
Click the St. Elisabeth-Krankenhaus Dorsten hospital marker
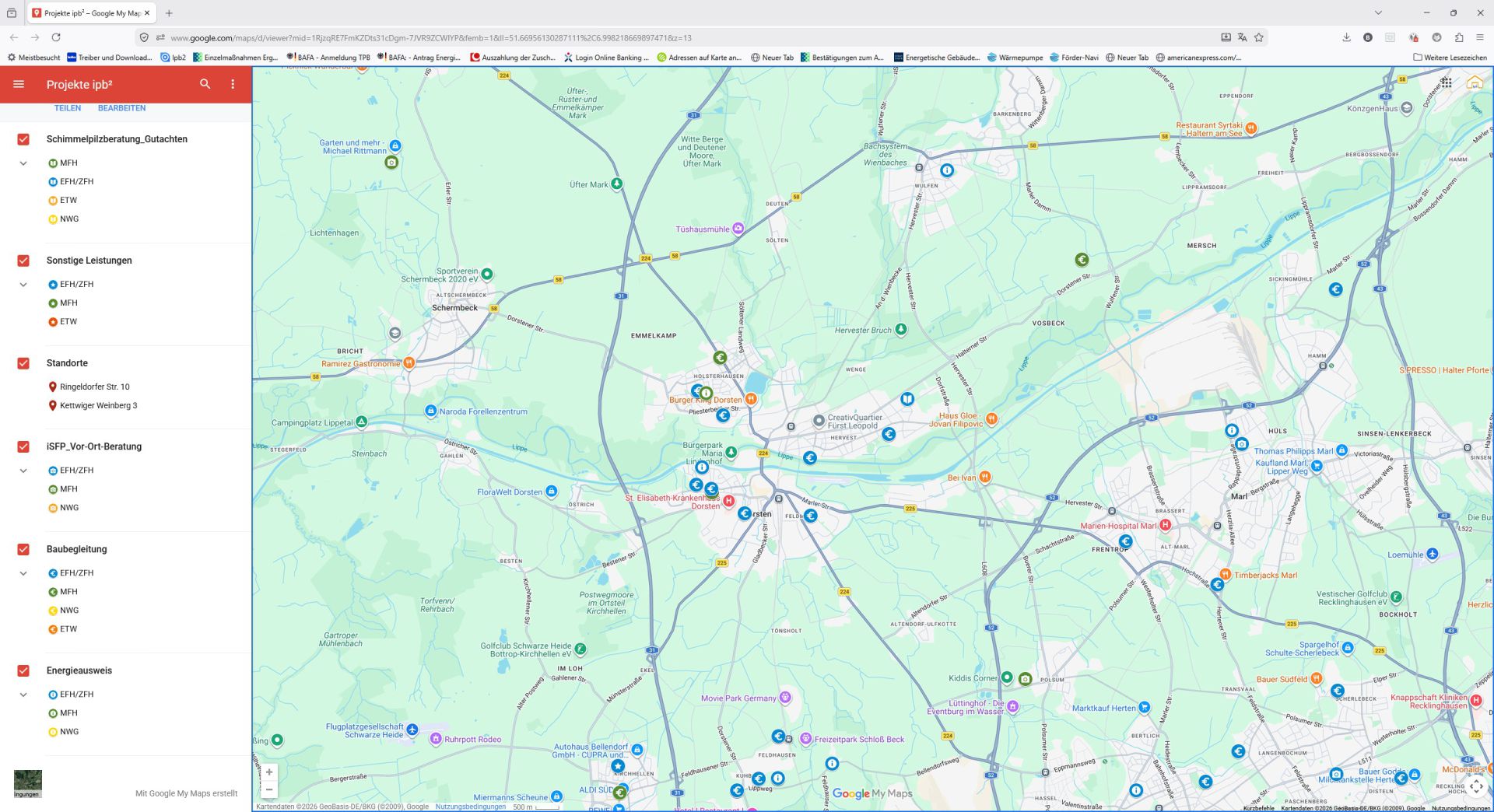click(x=729, y=501)
